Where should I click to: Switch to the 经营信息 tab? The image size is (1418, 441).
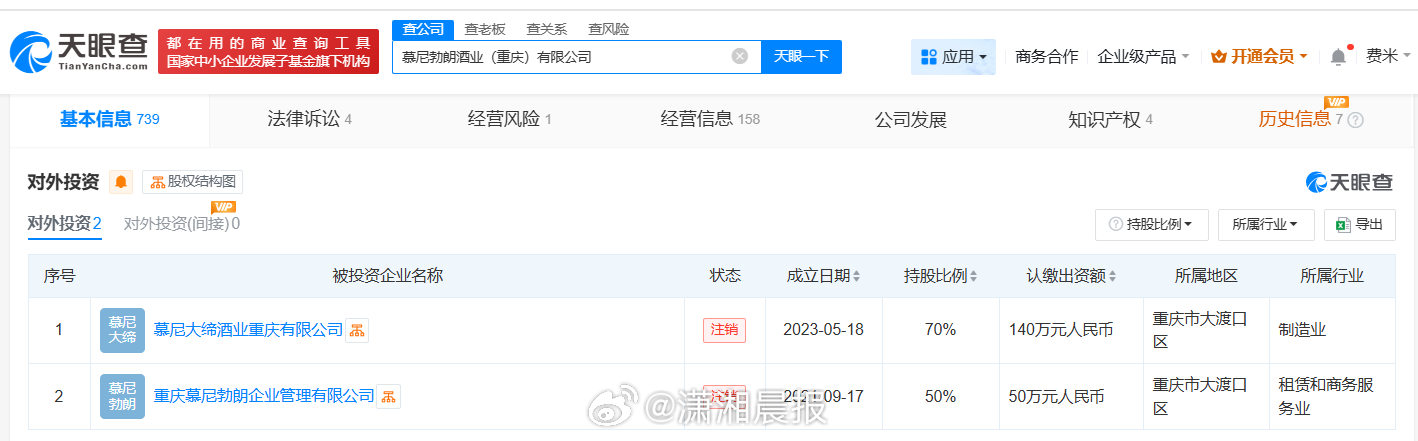tap(710, 120)
